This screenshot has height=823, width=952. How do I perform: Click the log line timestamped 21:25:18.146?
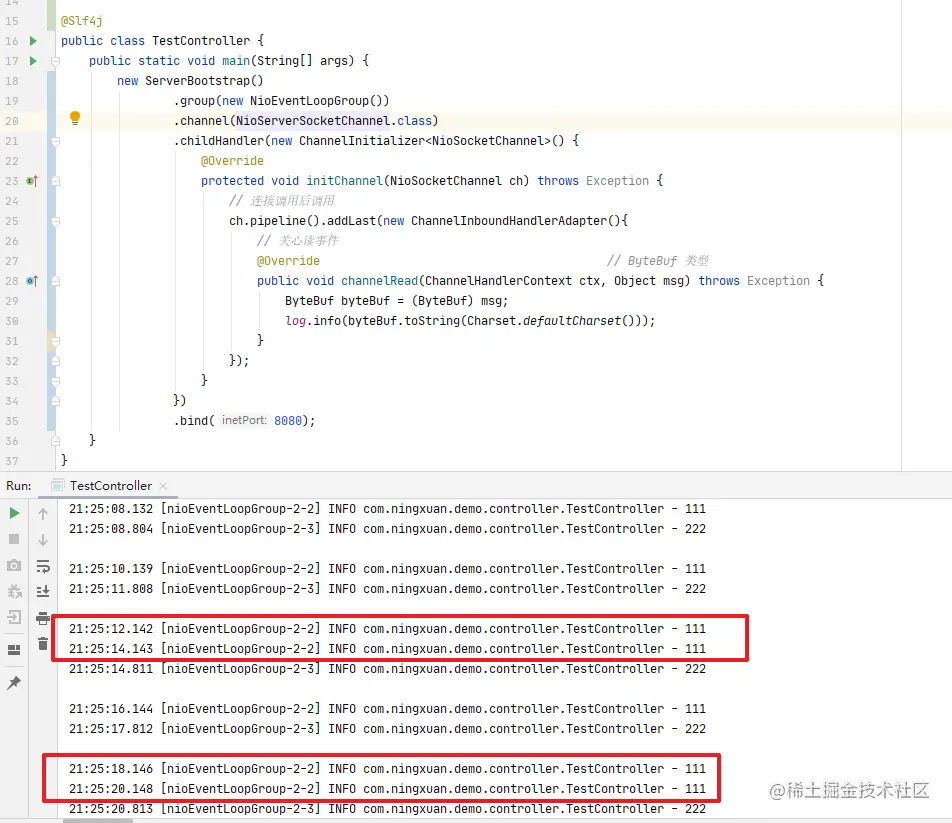(x=387, y=769)
